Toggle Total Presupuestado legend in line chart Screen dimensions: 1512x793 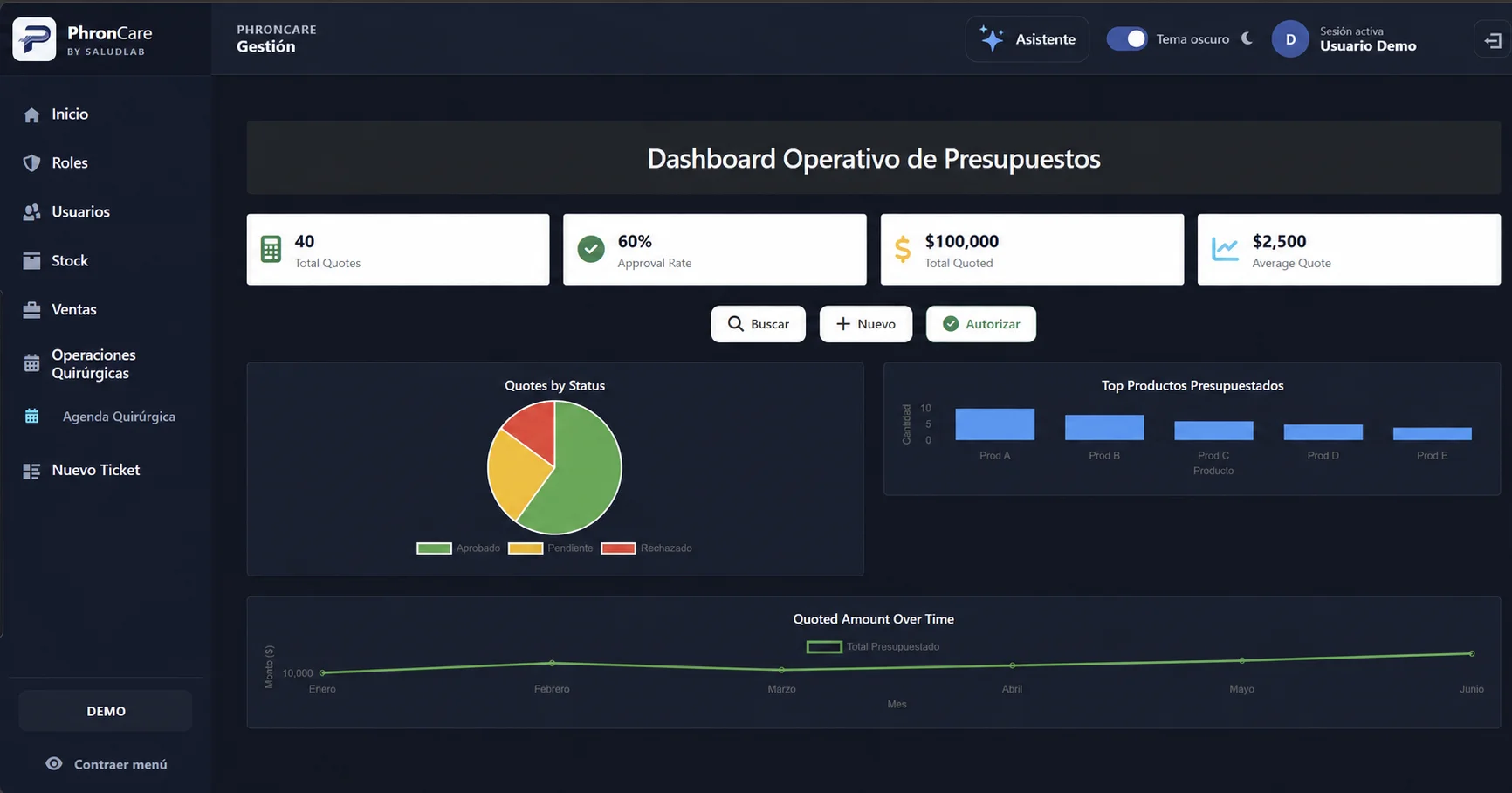(x=873, y=647)
